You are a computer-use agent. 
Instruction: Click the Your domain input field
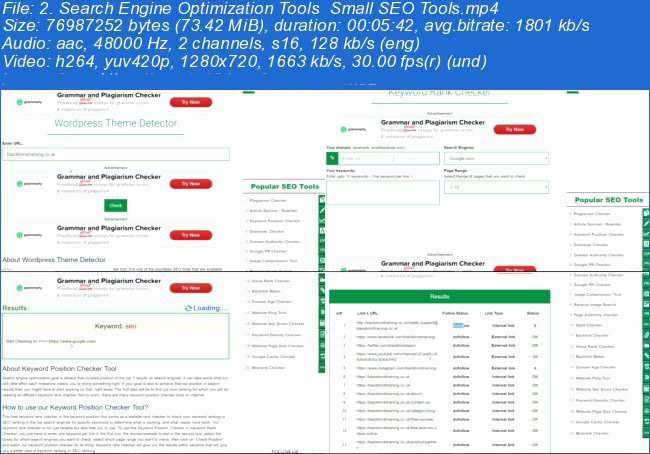point(388,158)
